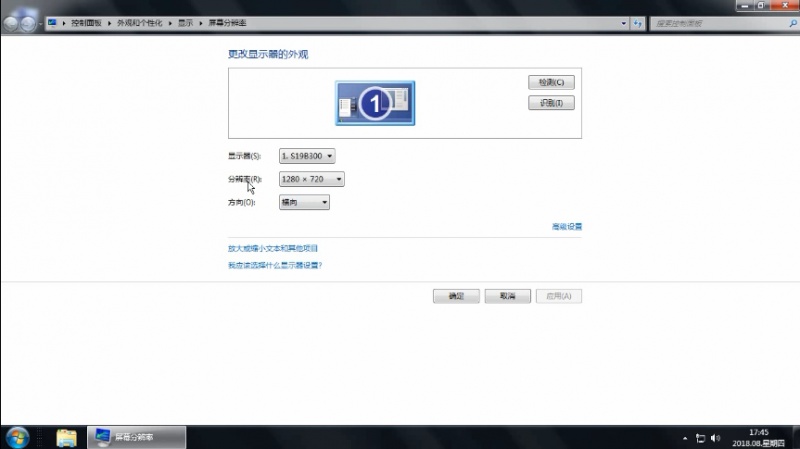
Task: Click the 方向(O): label
Action: [241, 203]
